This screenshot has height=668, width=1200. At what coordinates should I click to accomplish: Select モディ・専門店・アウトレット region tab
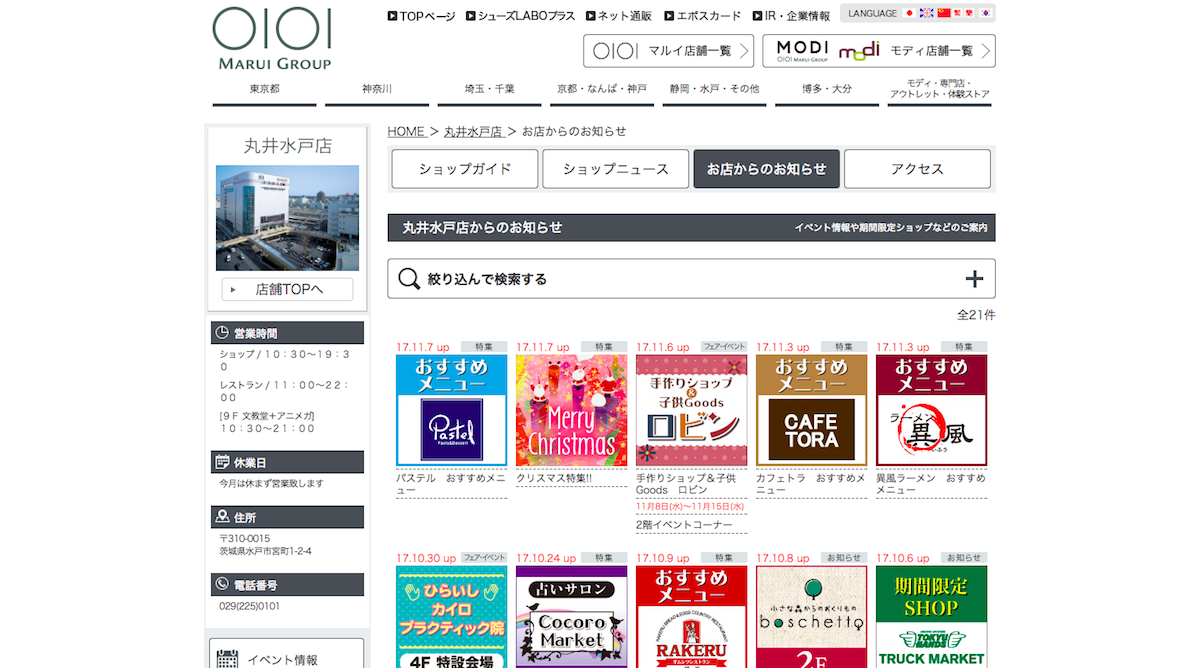click(x=939, y=90)
